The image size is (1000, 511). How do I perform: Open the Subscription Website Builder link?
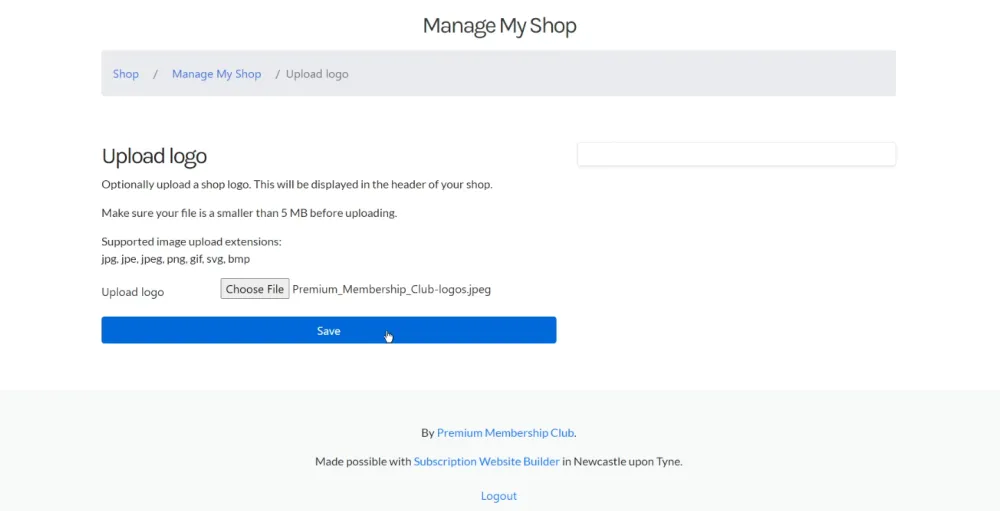[487, 461]
